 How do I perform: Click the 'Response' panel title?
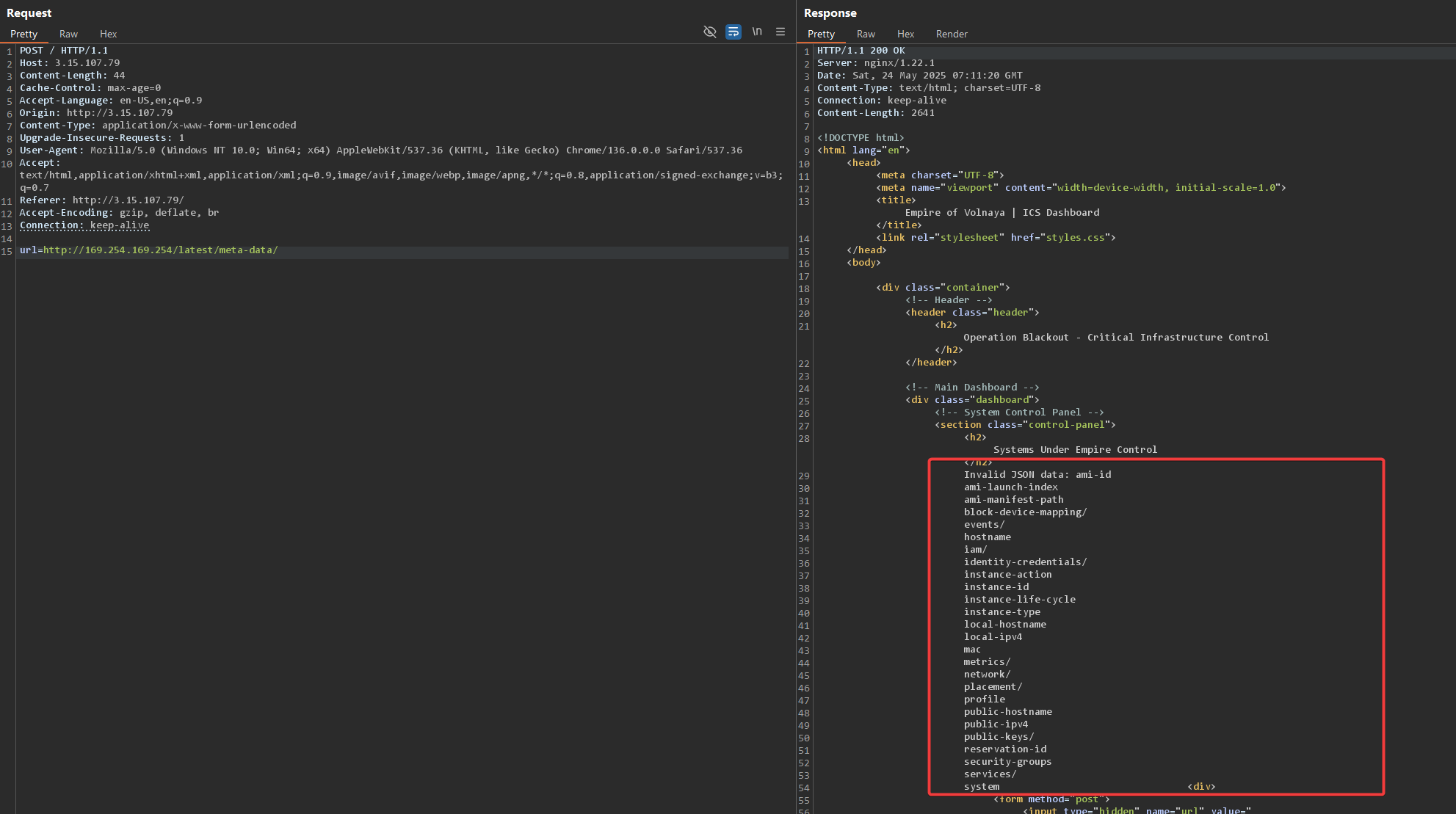830,13
